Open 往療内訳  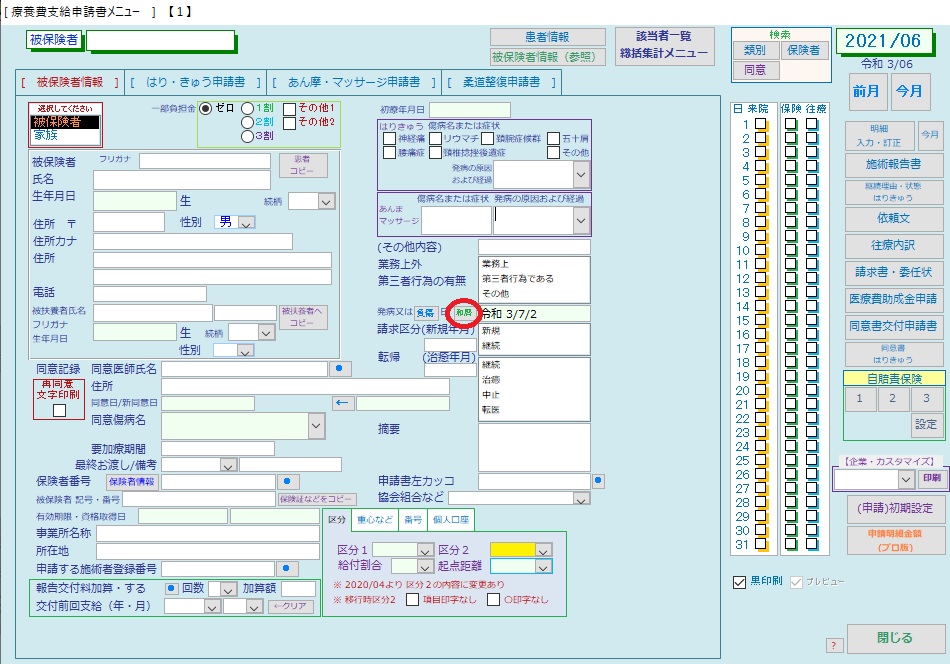[893, 245]
